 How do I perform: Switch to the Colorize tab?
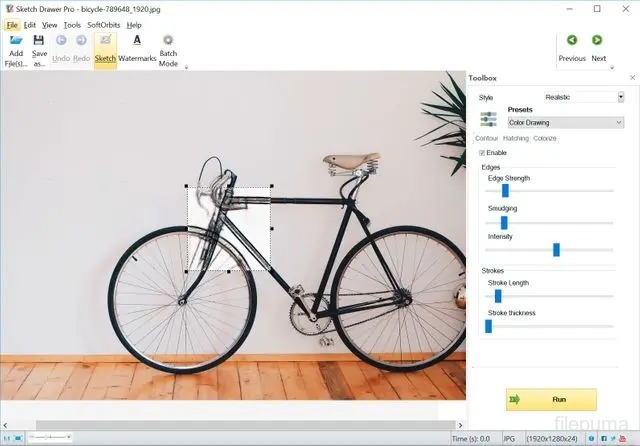point(545,138)
